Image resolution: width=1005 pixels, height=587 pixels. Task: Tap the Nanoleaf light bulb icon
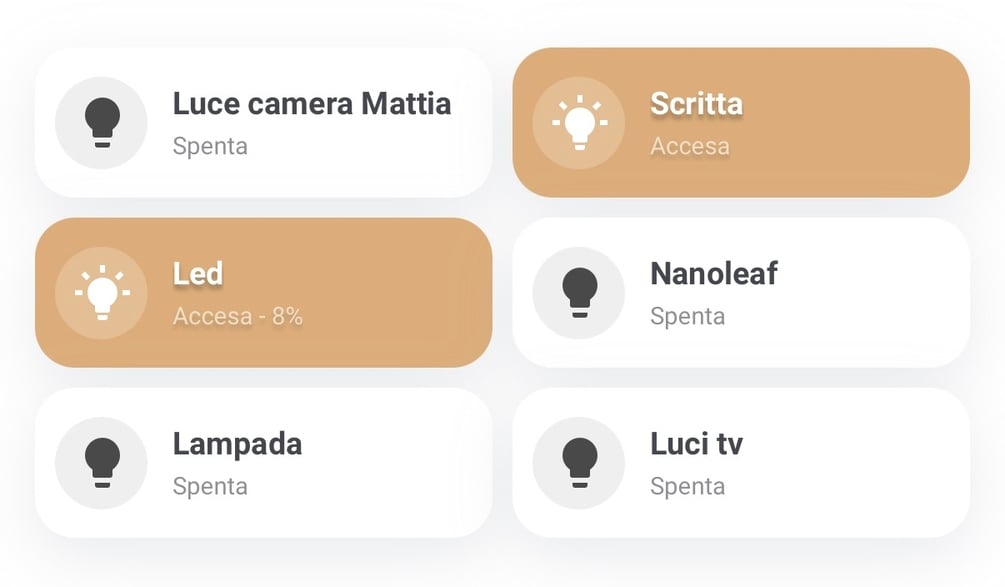pyautogui.click(x=579, y=293)
